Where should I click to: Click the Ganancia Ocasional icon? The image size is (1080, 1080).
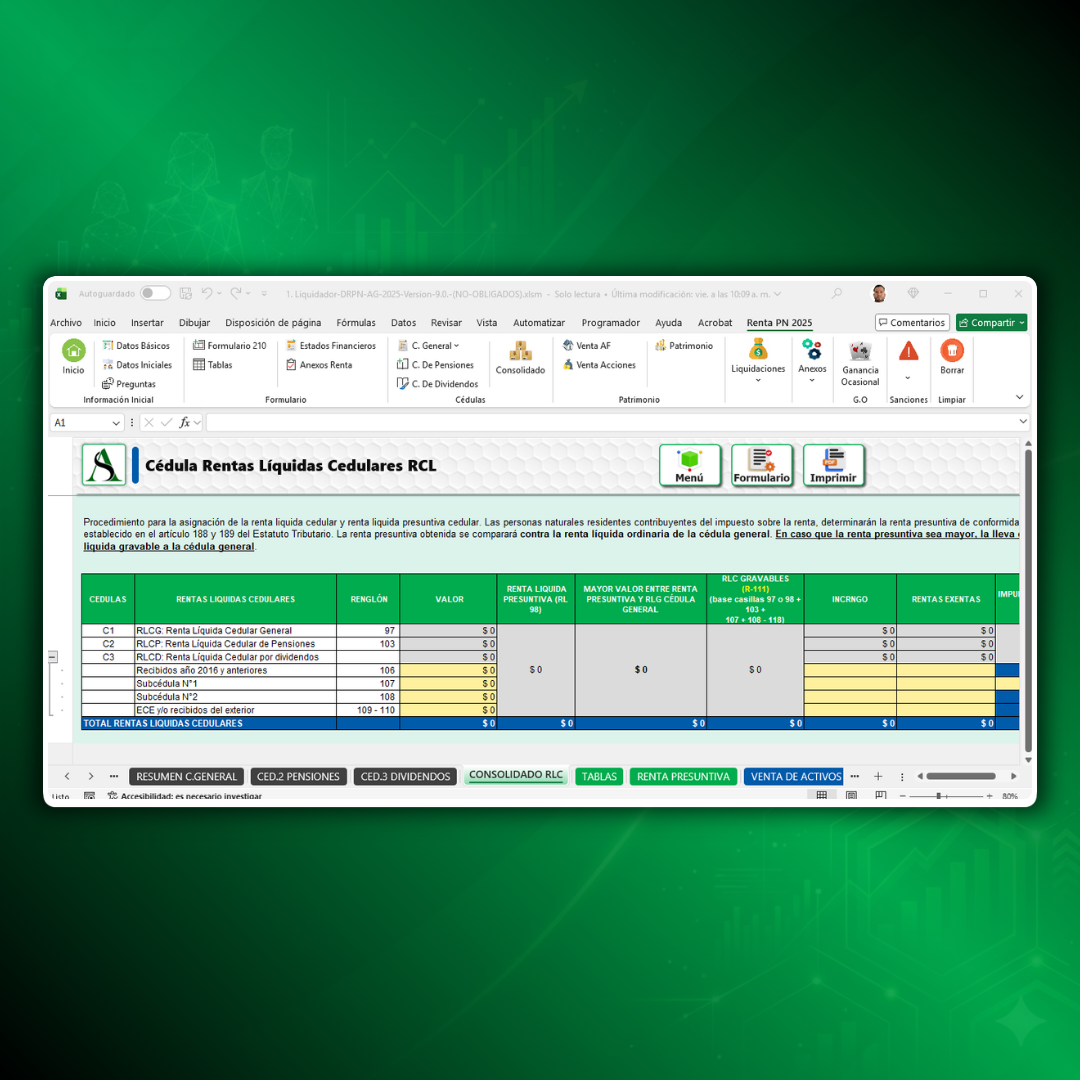860,351
